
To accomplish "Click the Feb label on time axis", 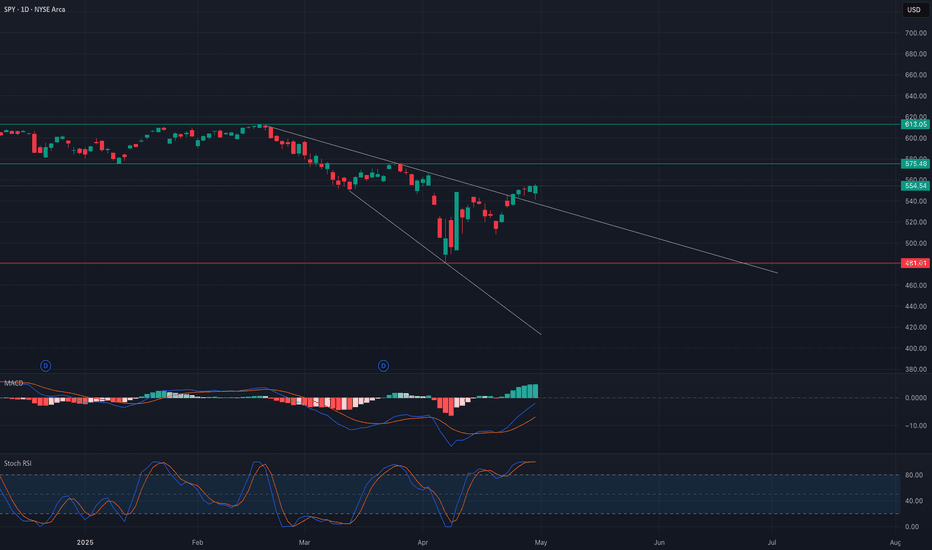I will click(197, 542).
